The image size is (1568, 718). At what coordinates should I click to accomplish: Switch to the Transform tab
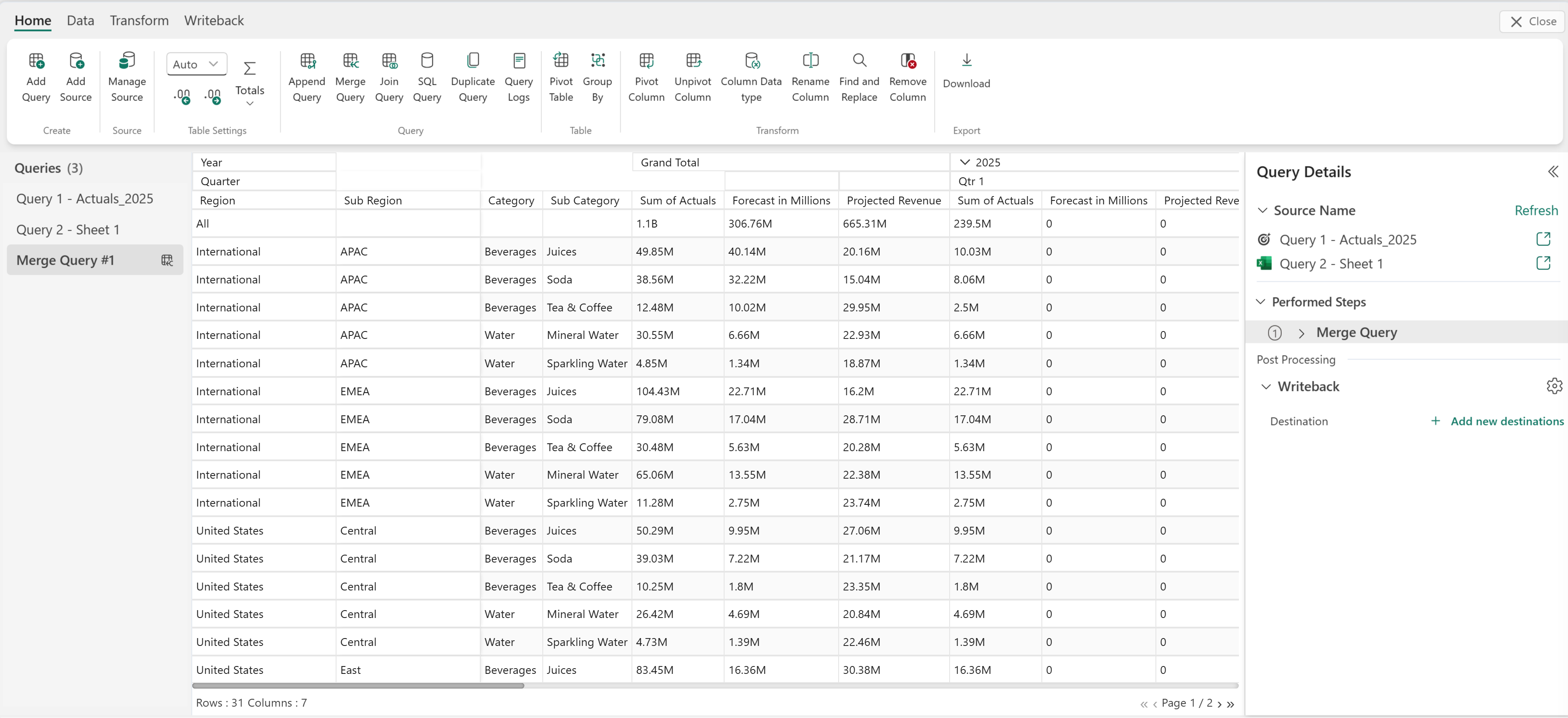[139, 21]
